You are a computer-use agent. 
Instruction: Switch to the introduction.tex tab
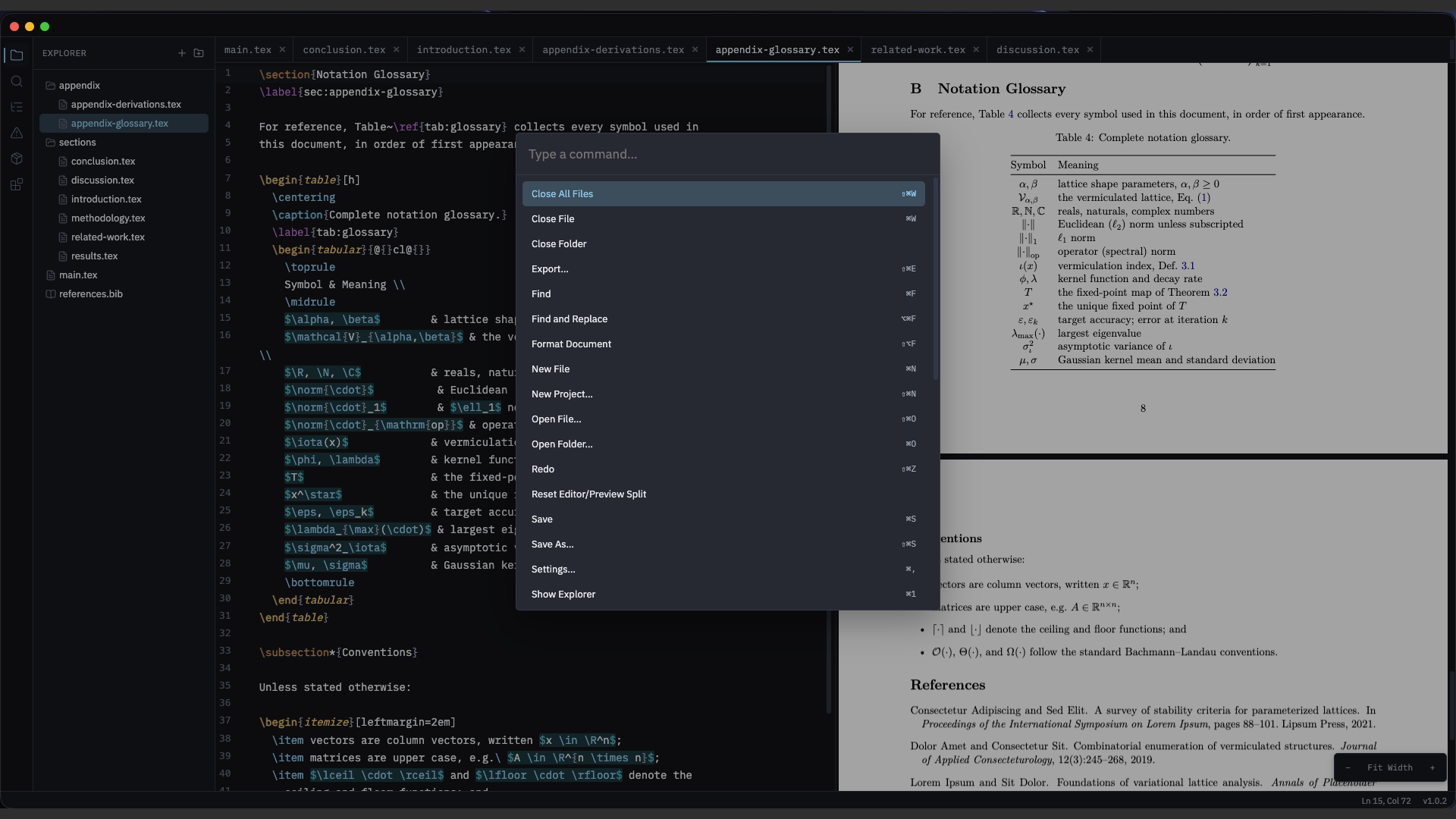(463, 49)
